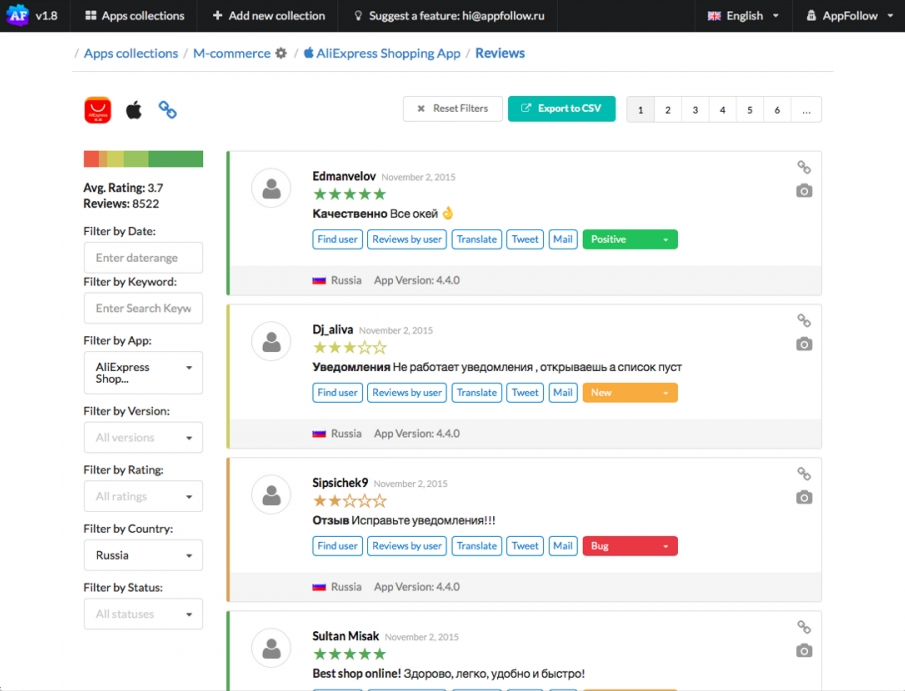Click camera screenshot icon on Dj_aliva review
This screenshot has height=691, width=905.
804,344
